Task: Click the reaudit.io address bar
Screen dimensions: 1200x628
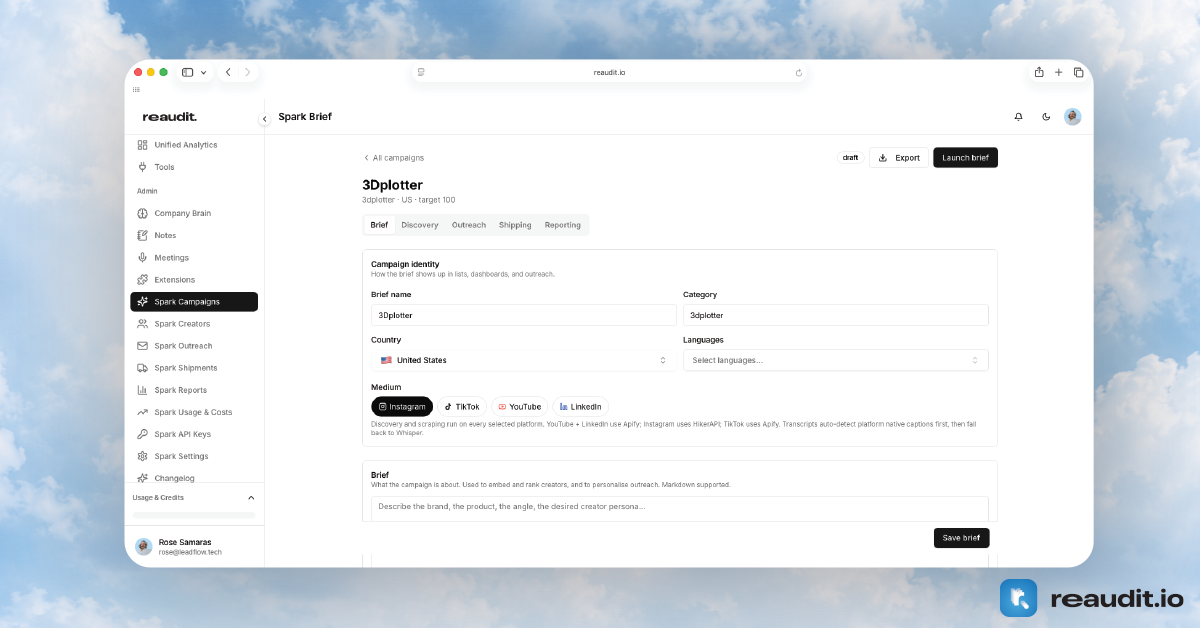Action: (610, 72)
